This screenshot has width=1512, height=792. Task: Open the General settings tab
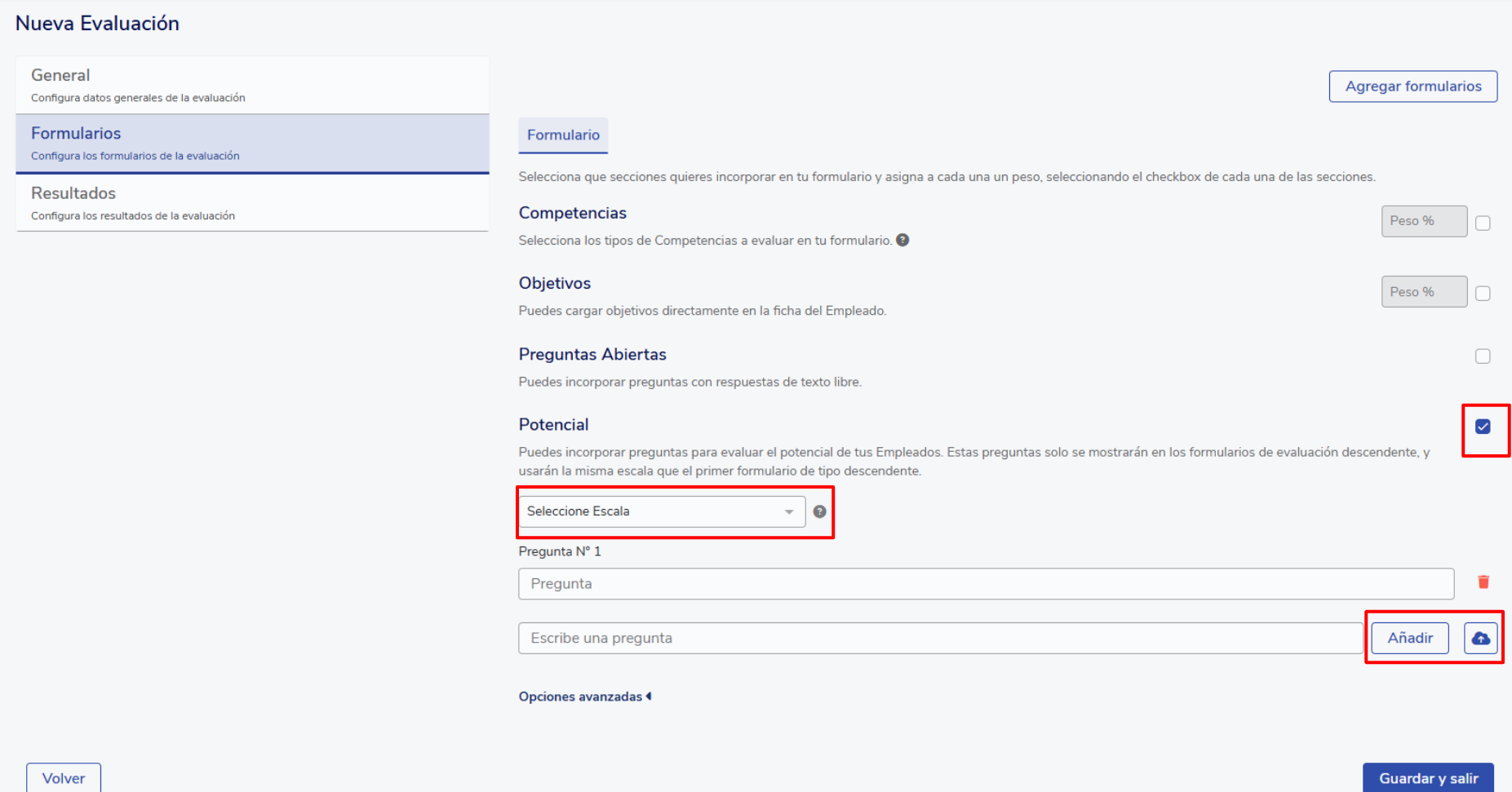click(x=252, y=85)
